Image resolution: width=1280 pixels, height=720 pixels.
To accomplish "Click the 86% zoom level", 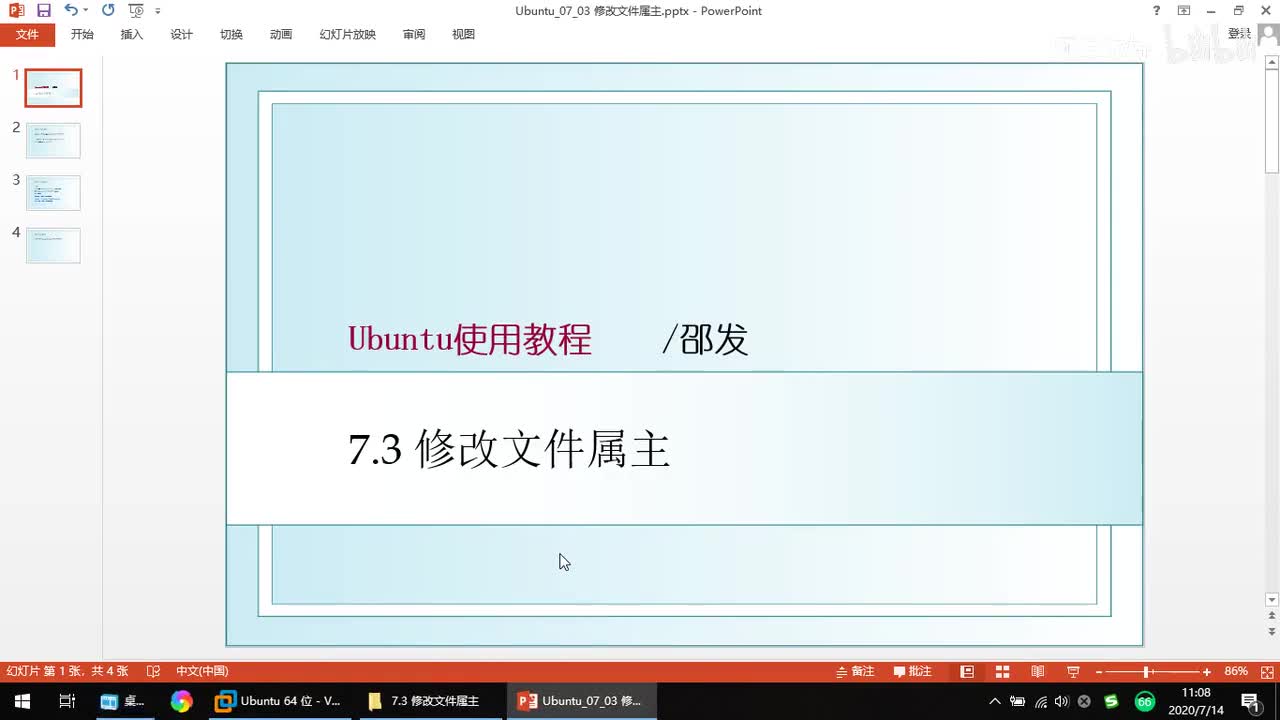I will tap(1236, 671).
